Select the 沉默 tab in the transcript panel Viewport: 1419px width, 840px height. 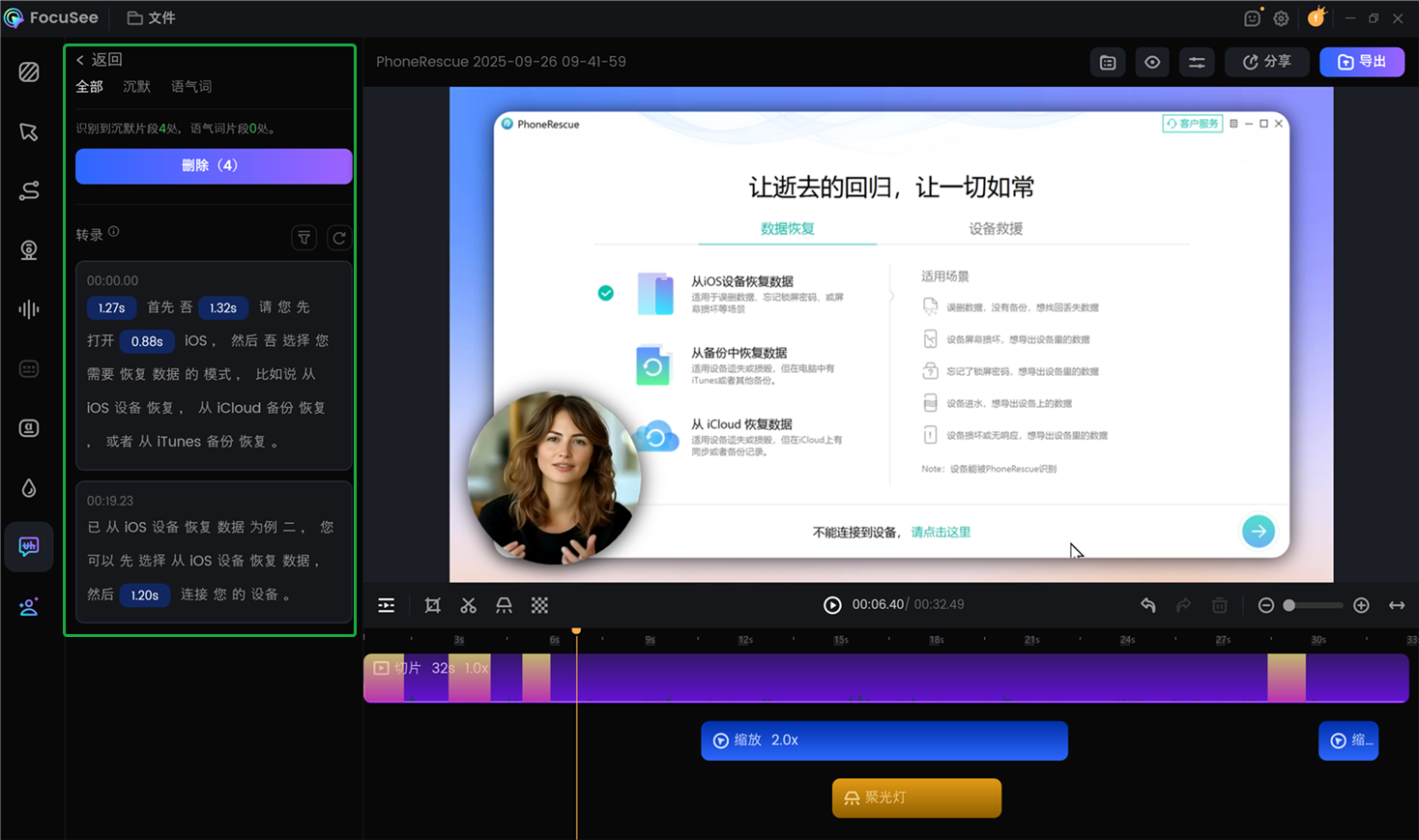135,86
